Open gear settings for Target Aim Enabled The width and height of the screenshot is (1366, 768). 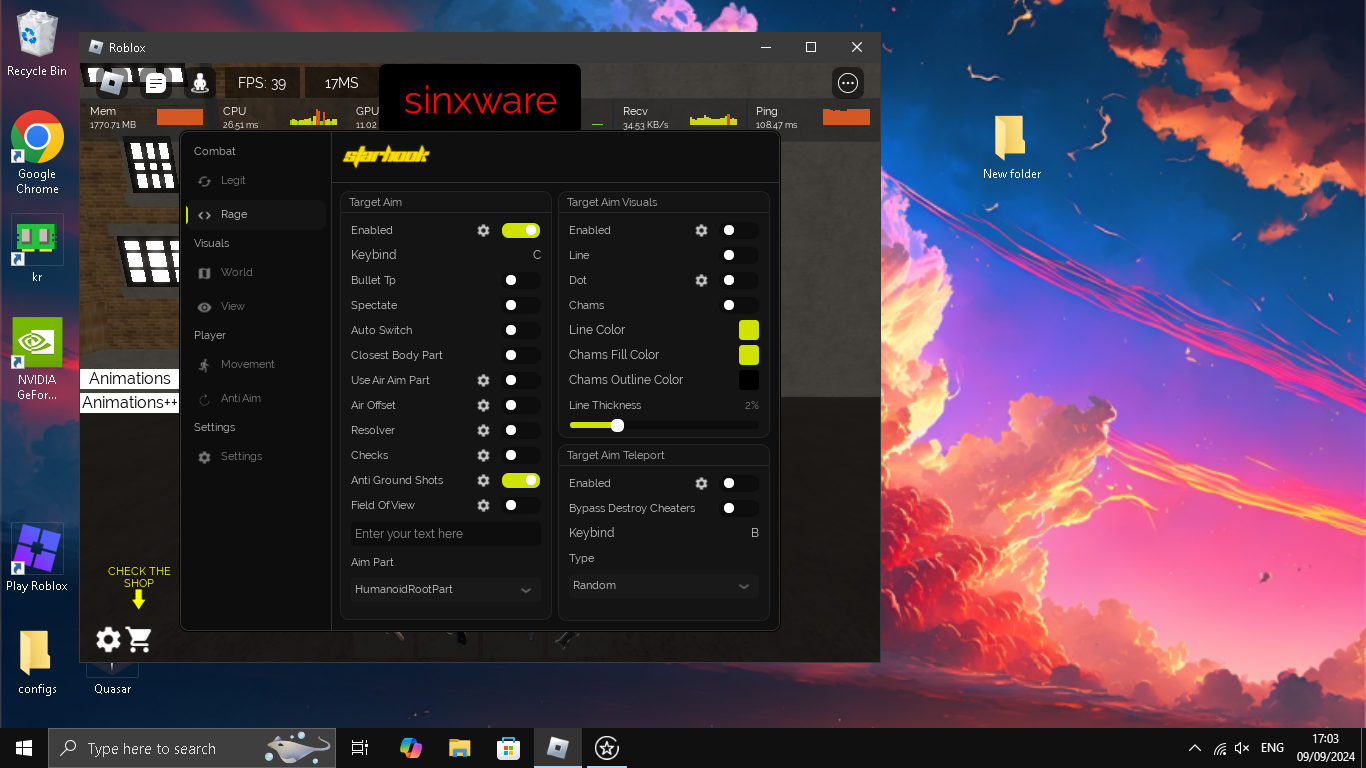(483, 230)
